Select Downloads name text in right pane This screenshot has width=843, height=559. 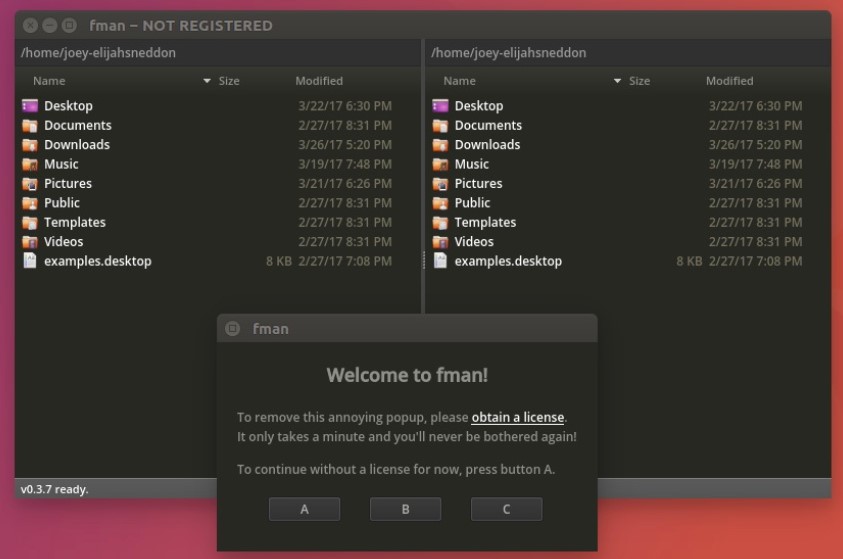pos(487,145)
